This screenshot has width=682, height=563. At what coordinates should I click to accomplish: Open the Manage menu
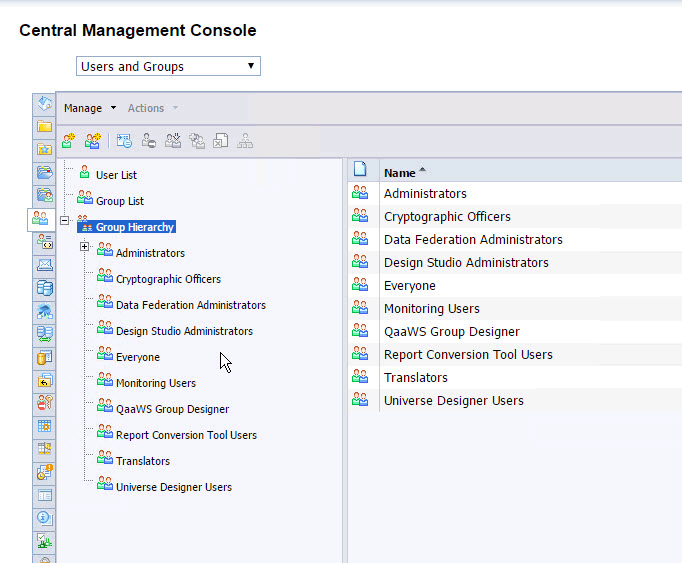90,108
